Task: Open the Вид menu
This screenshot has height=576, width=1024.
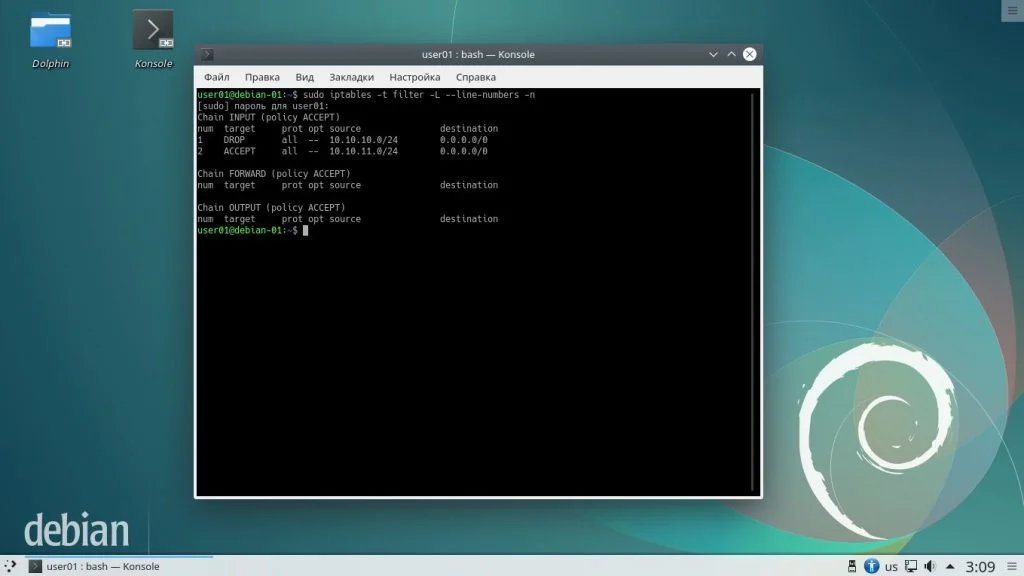Action: tap(304, 77)
